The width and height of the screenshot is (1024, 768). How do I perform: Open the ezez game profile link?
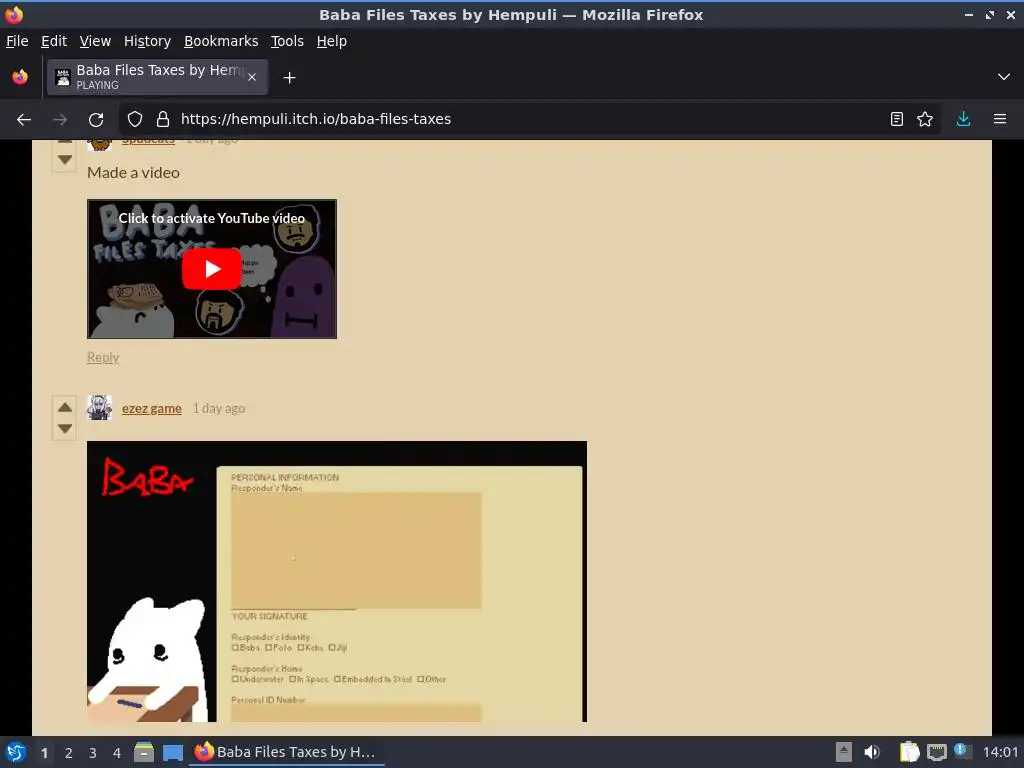pos(152,408)
